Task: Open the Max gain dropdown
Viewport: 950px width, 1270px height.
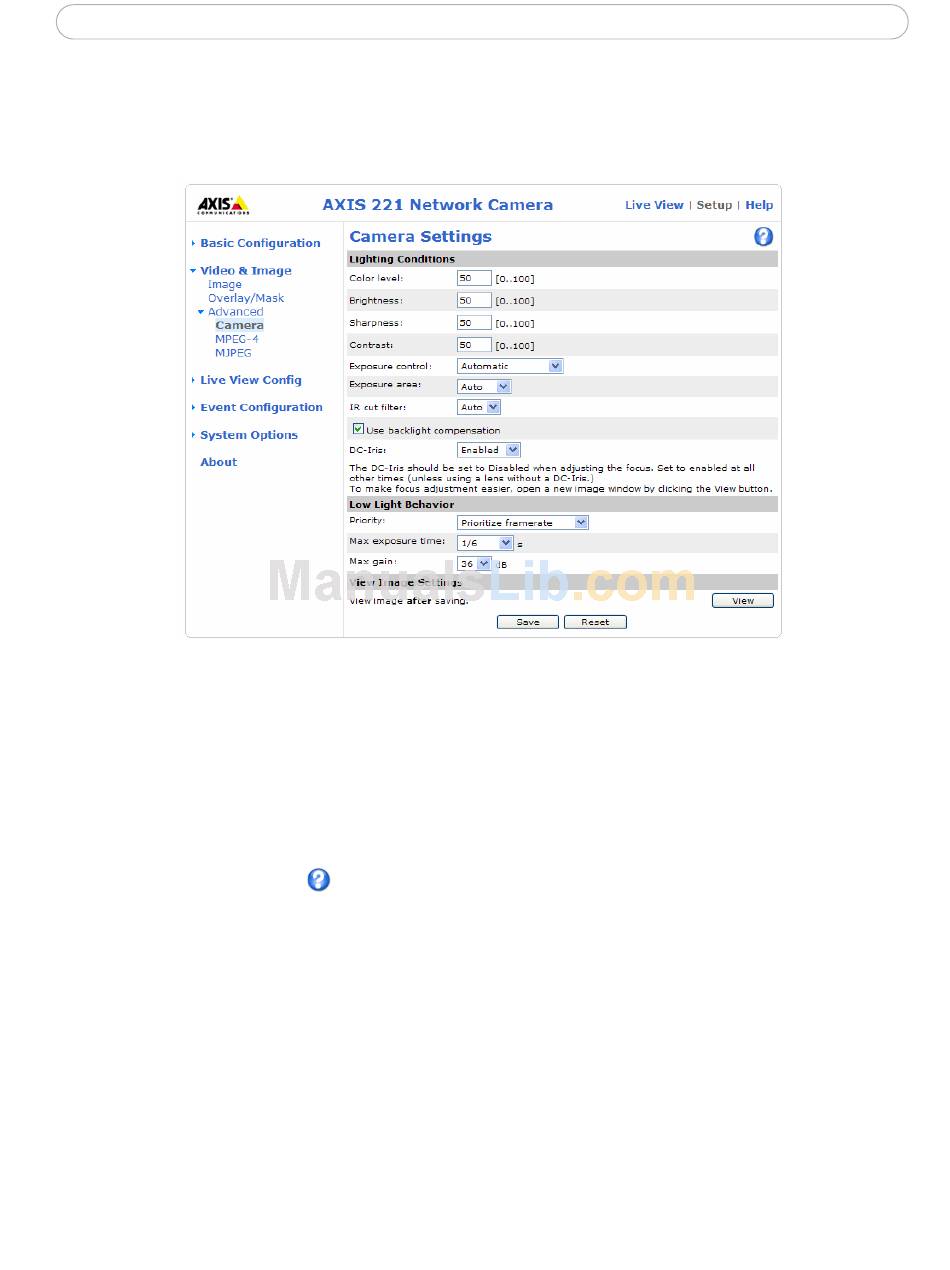Action: pyautogui.click(x=474, y=564)
